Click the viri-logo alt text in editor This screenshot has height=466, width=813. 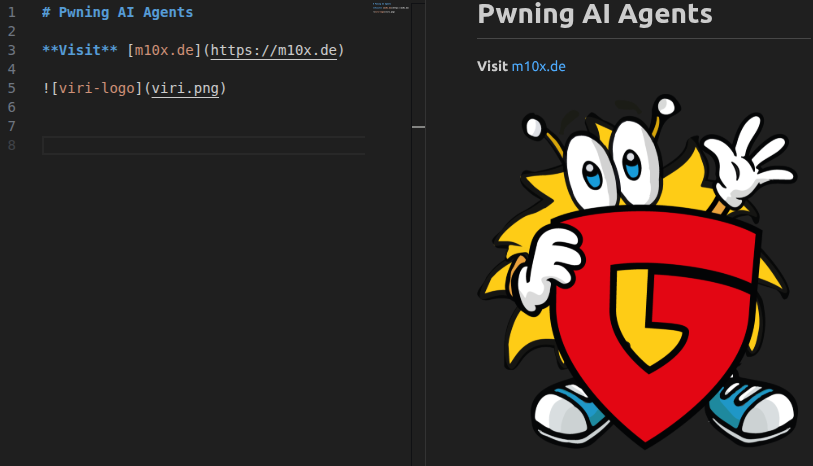[96, 88]
